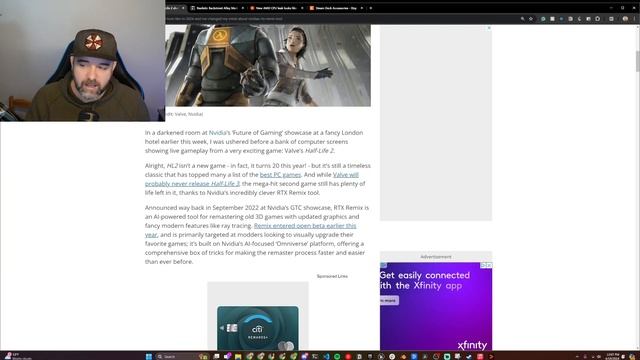
Task: Open Task View from the taskbar
Action: [216, 356]
